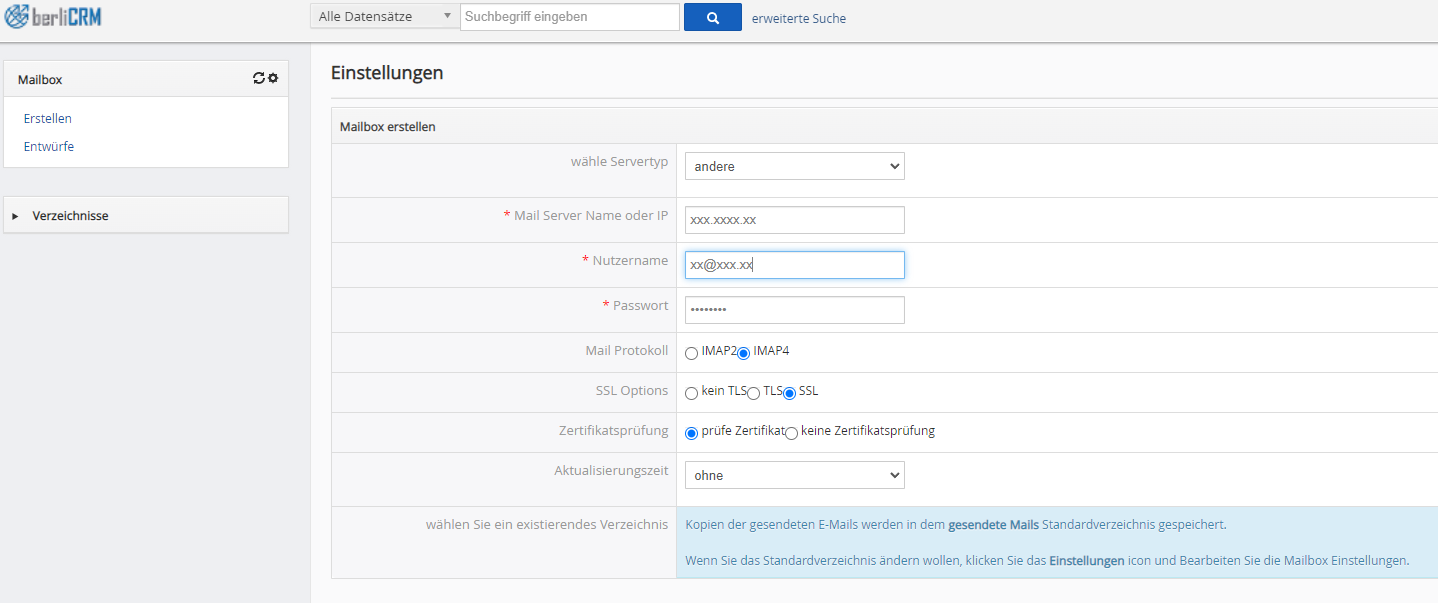This screenshot has height=603, width=1438.
Task: Select the IMAP2 protocol radio button
Action: pos(691,353)
